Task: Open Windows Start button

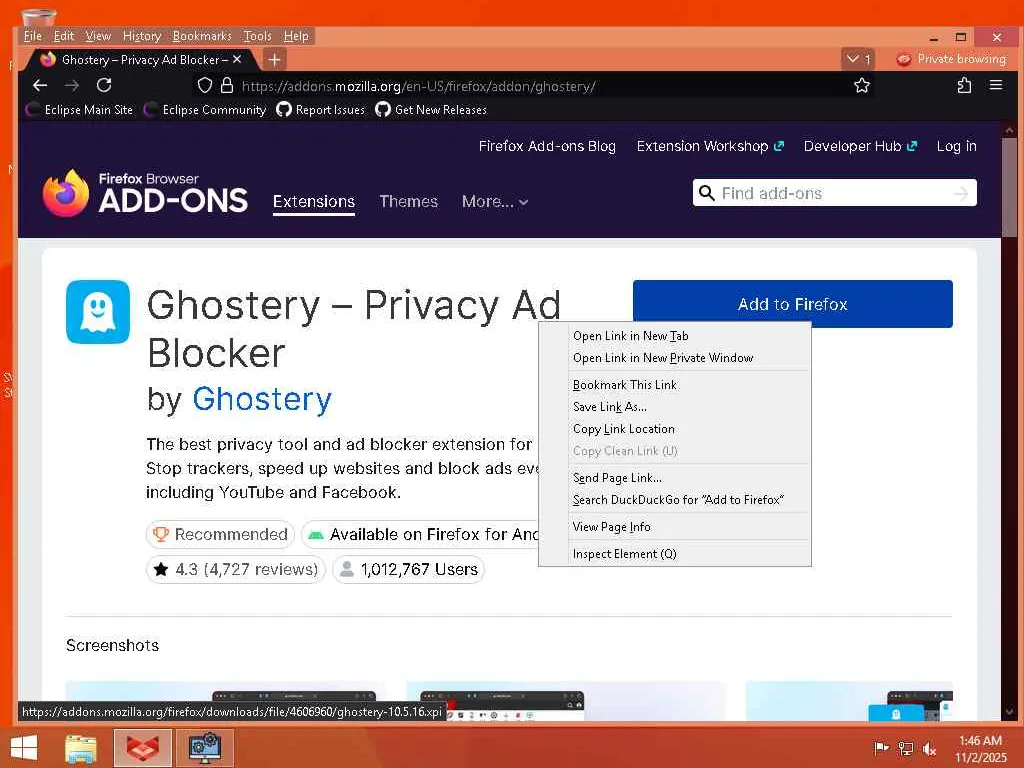Action: click(x=24, y=748)
